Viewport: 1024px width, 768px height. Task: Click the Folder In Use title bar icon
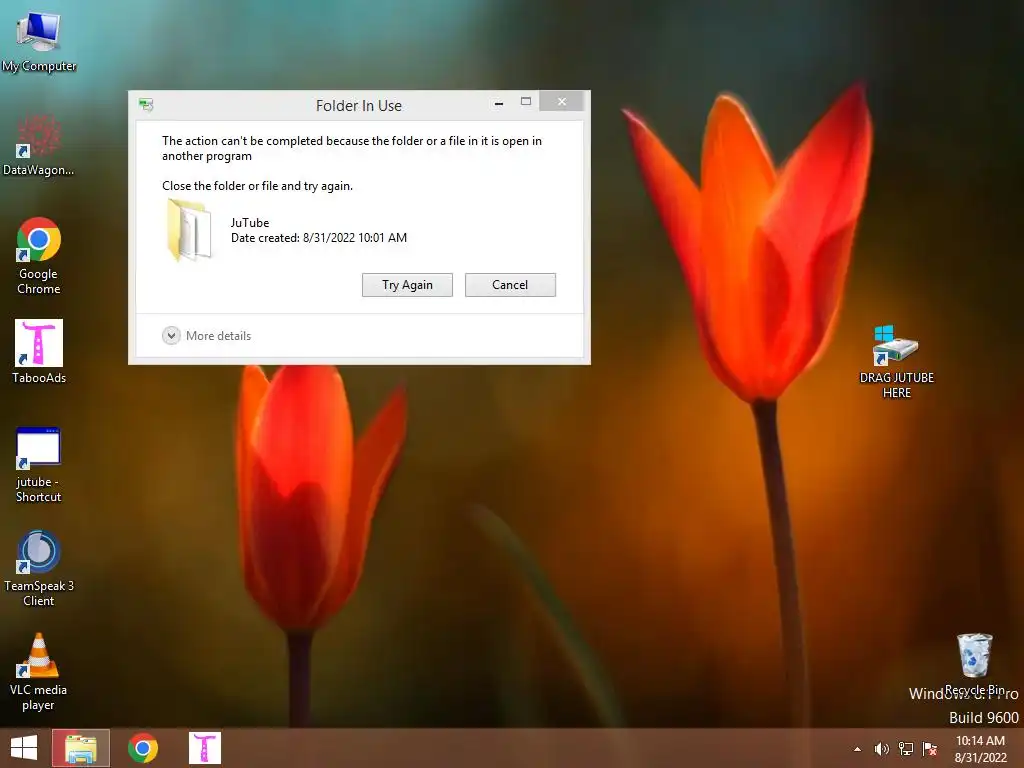146,104
